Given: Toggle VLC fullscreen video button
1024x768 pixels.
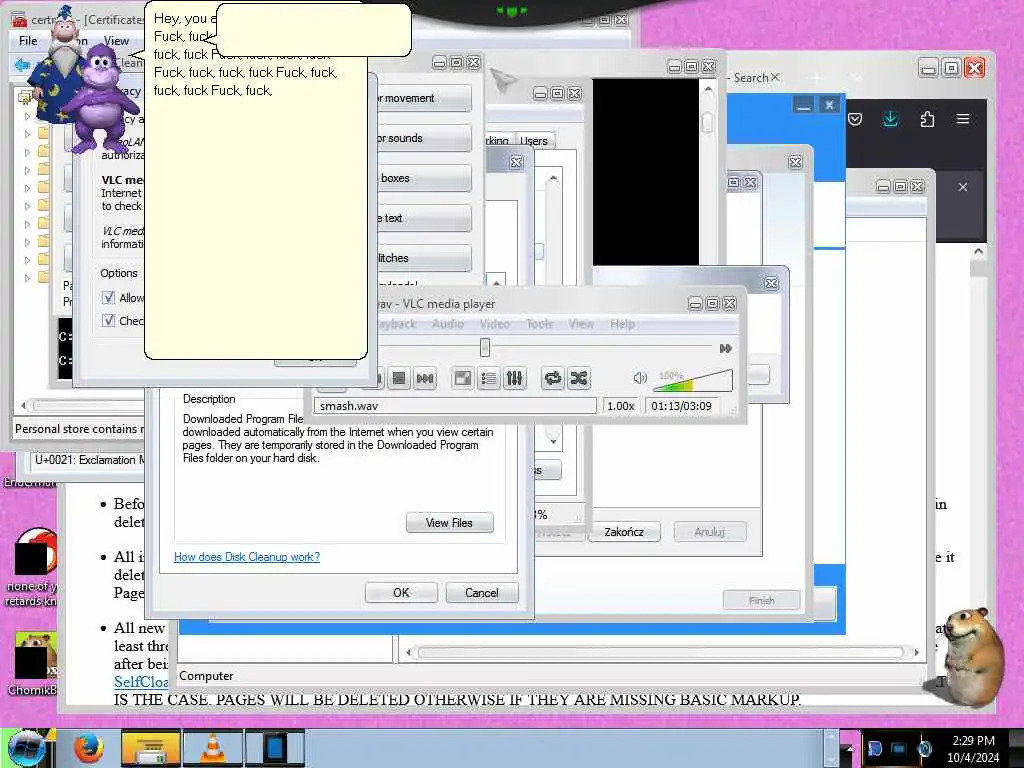Looking at the screenshot, I should 462,378.
